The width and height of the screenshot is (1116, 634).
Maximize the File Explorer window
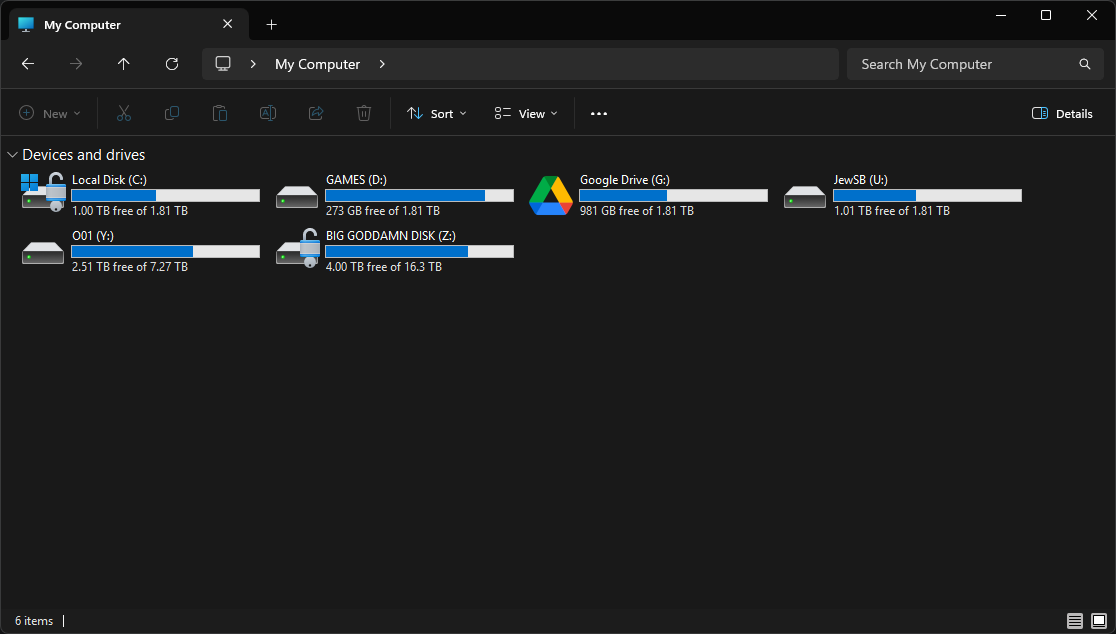pyautogui.click(x=1046, y=16)
